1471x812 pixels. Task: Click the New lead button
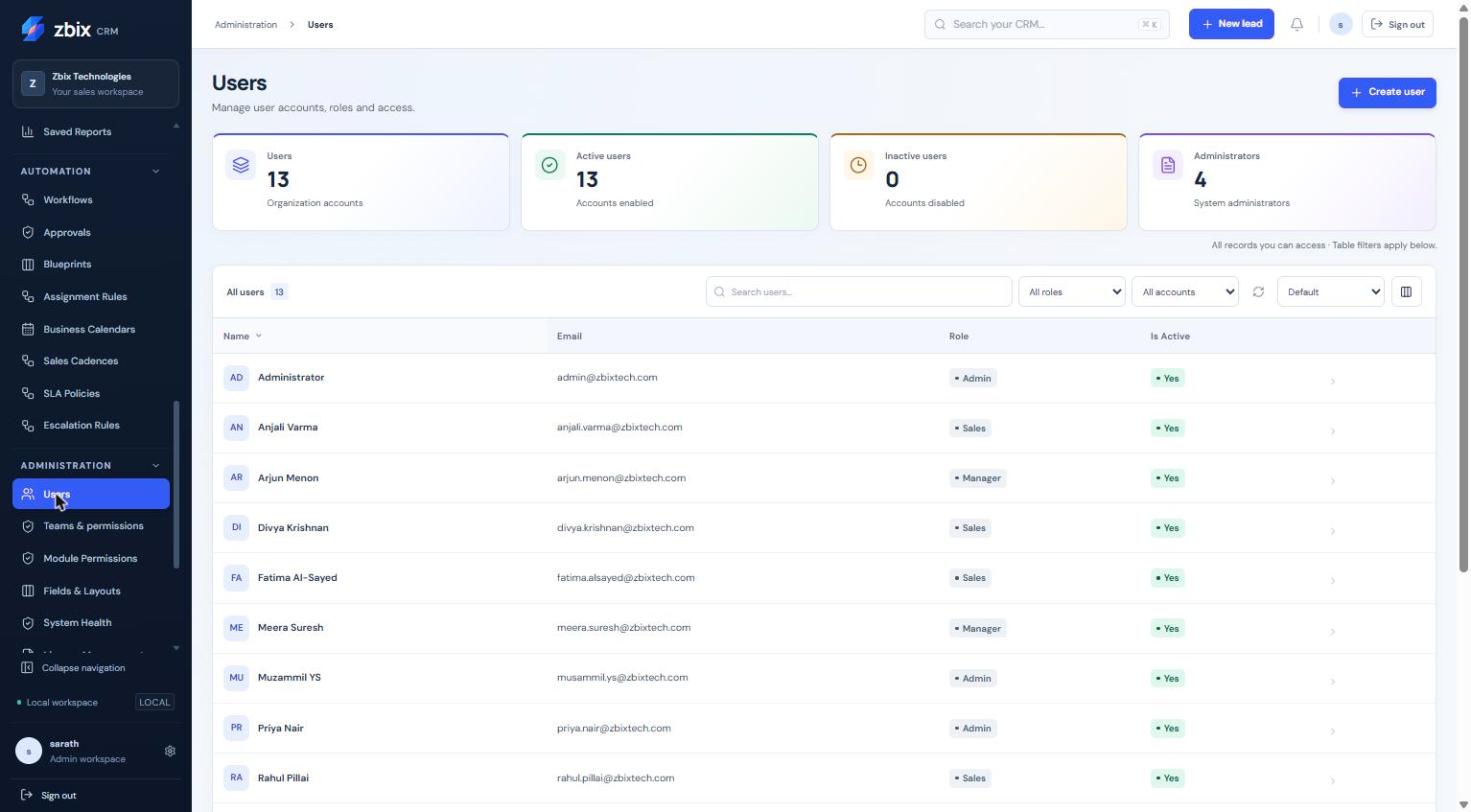pos(1231,24)
